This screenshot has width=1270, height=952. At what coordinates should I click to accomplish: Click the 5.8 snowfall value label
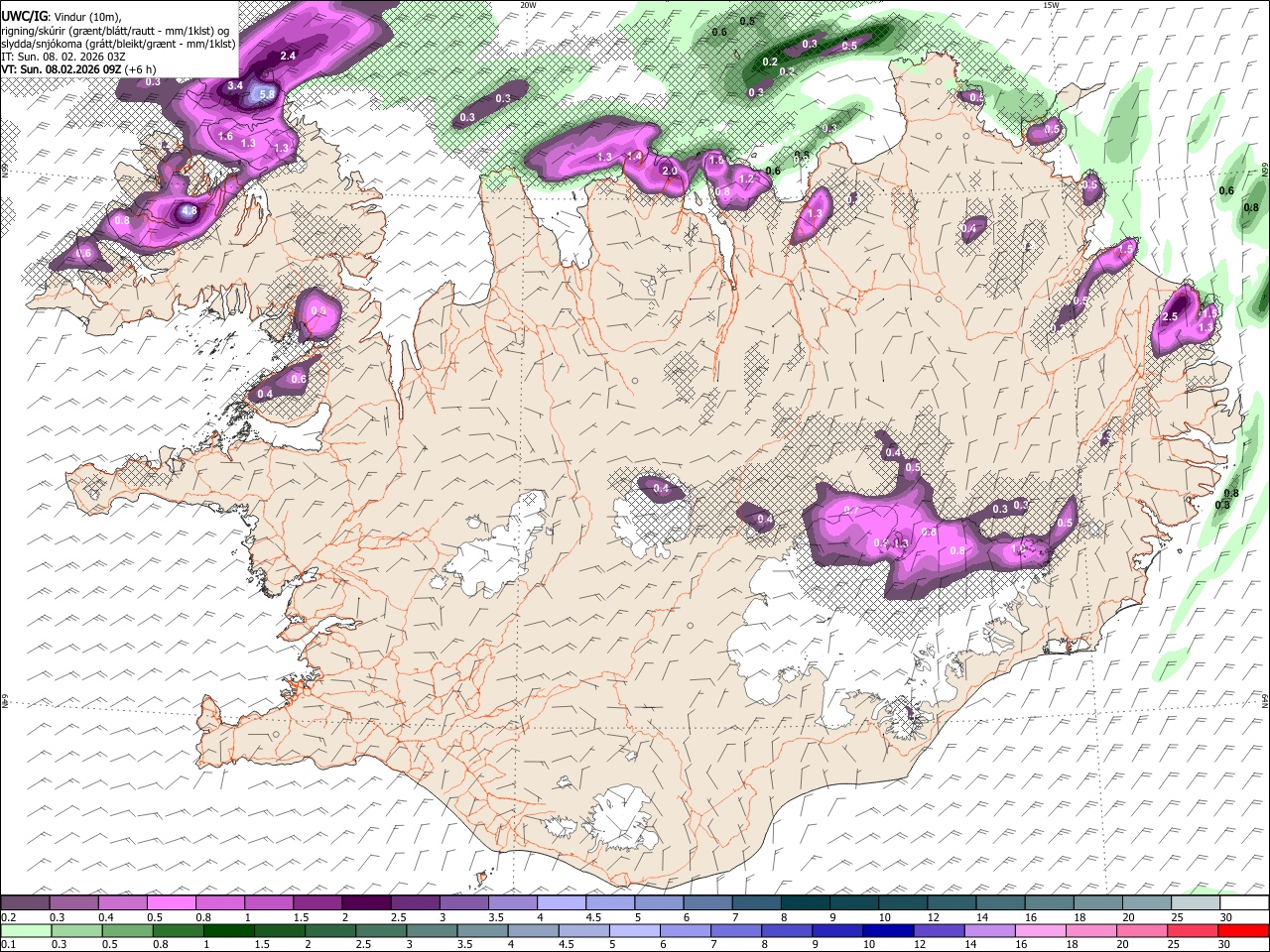(x=266, y=94)
